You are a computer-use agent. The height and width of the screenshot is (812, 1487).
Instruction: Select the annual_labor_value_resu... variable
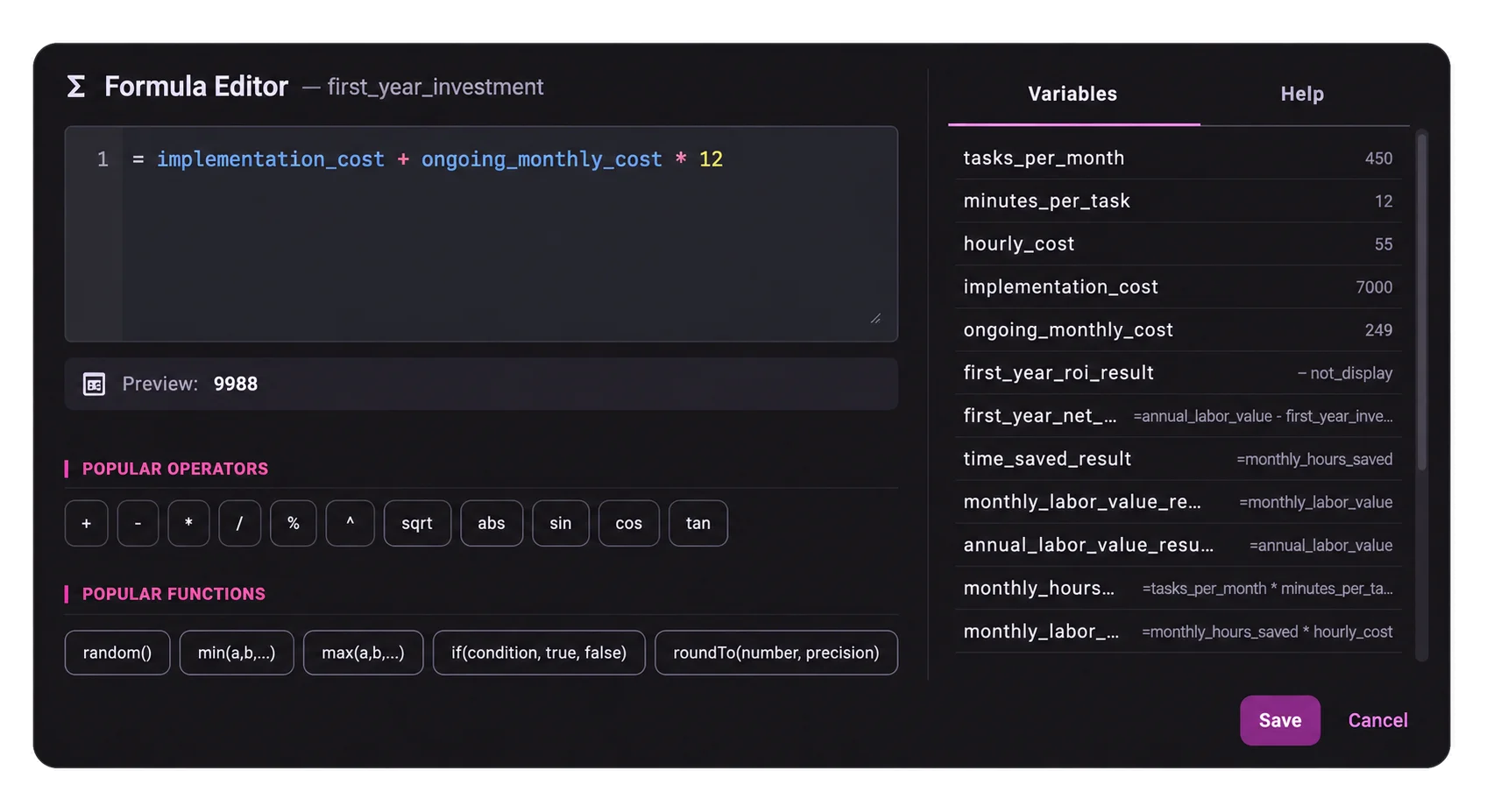coord(1178,544)
